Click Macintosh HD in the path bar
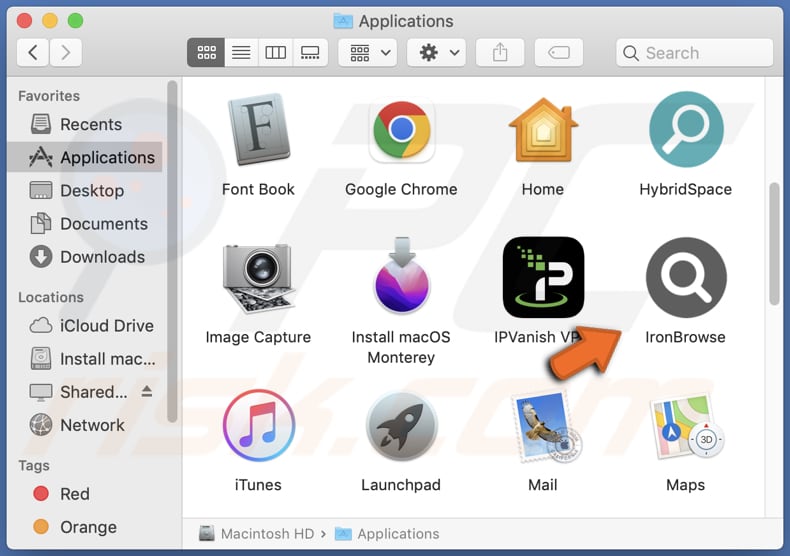 (x=257, y=533)
